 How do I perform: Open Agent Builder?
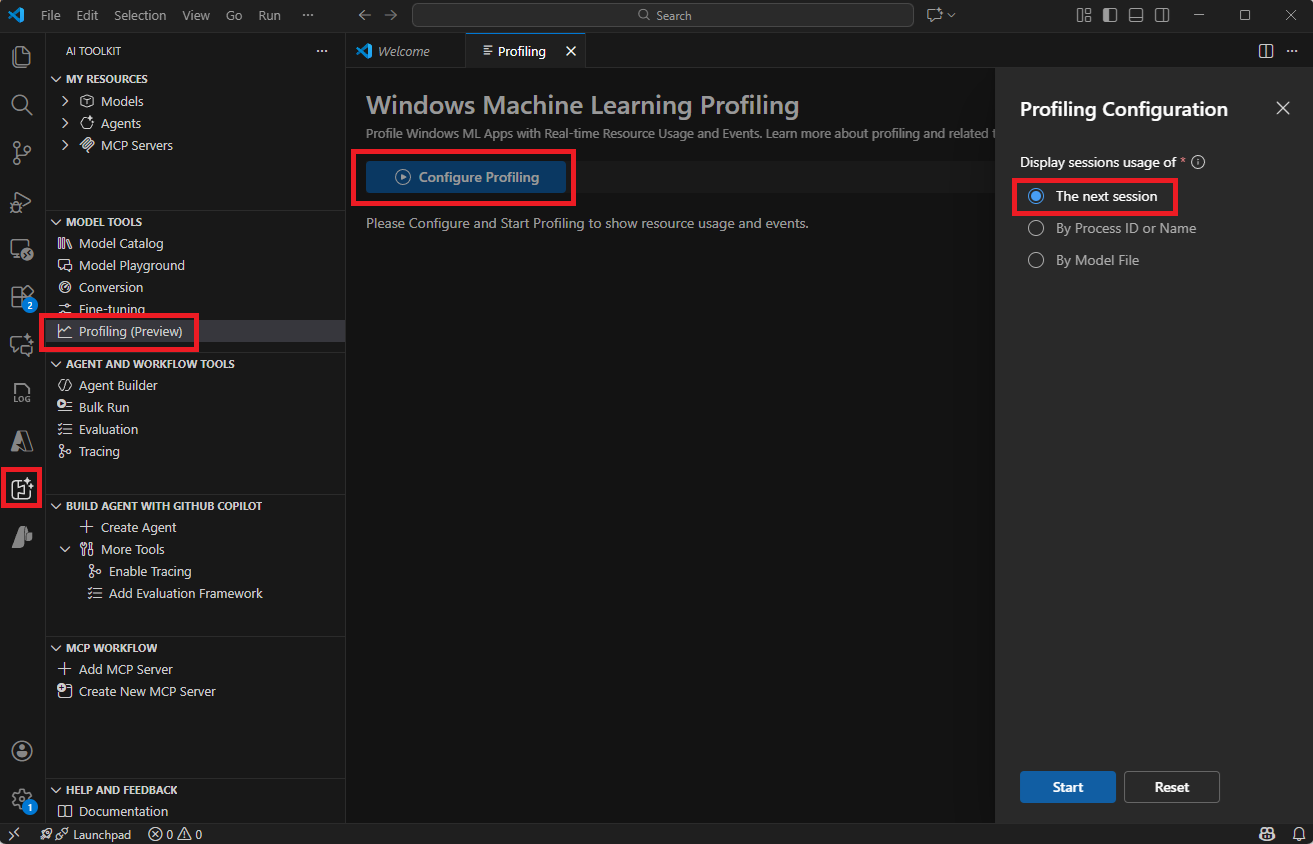(116, 385)
